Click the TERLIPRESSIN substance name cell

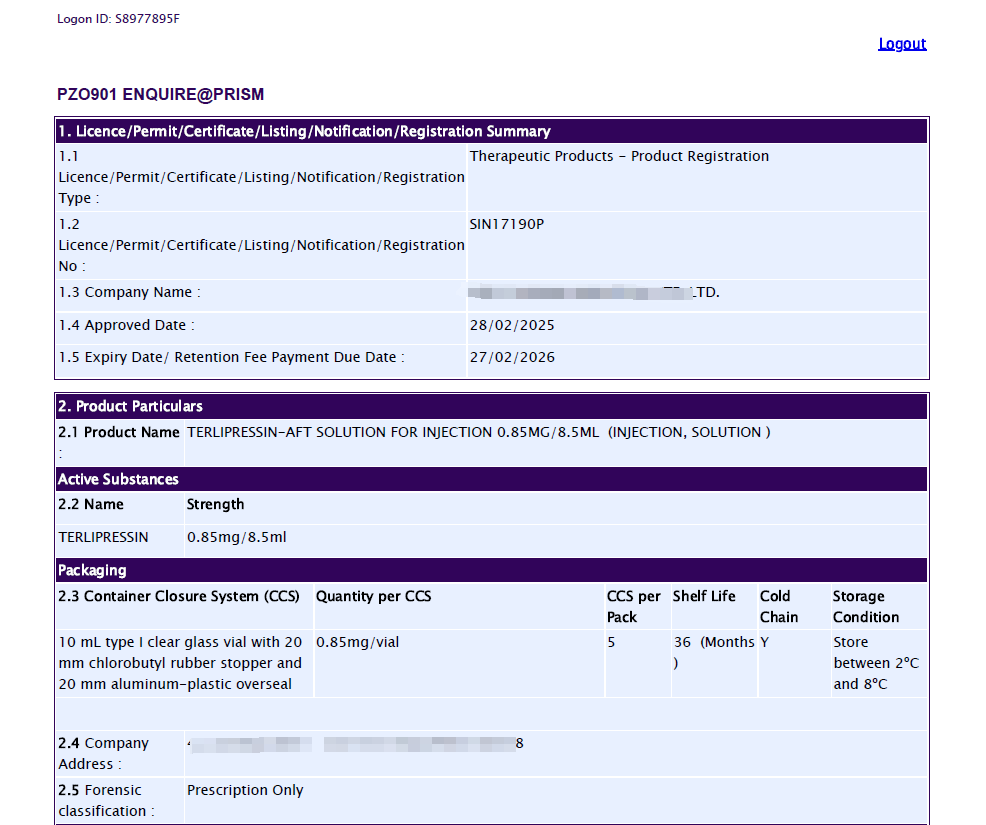103,537
